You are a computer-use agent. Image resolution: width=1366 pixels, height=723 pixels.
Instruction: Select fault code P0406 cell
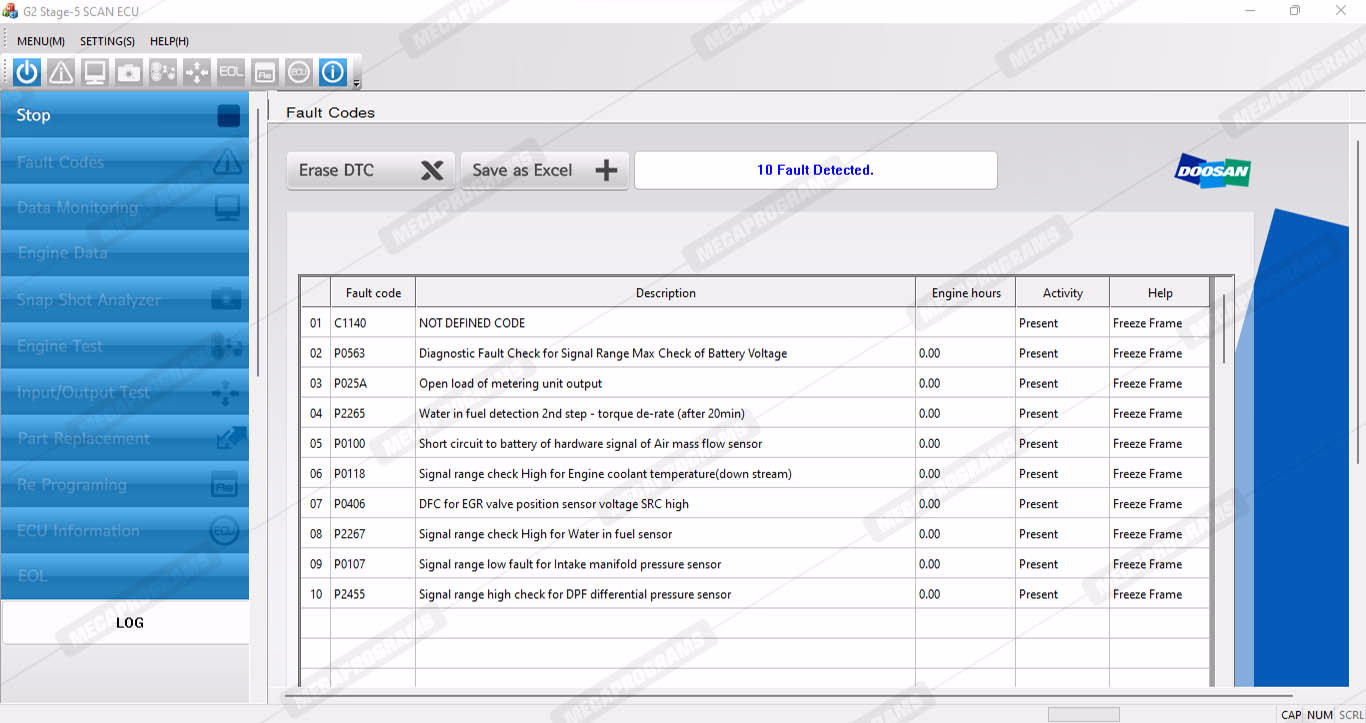(x=373, y=503)
